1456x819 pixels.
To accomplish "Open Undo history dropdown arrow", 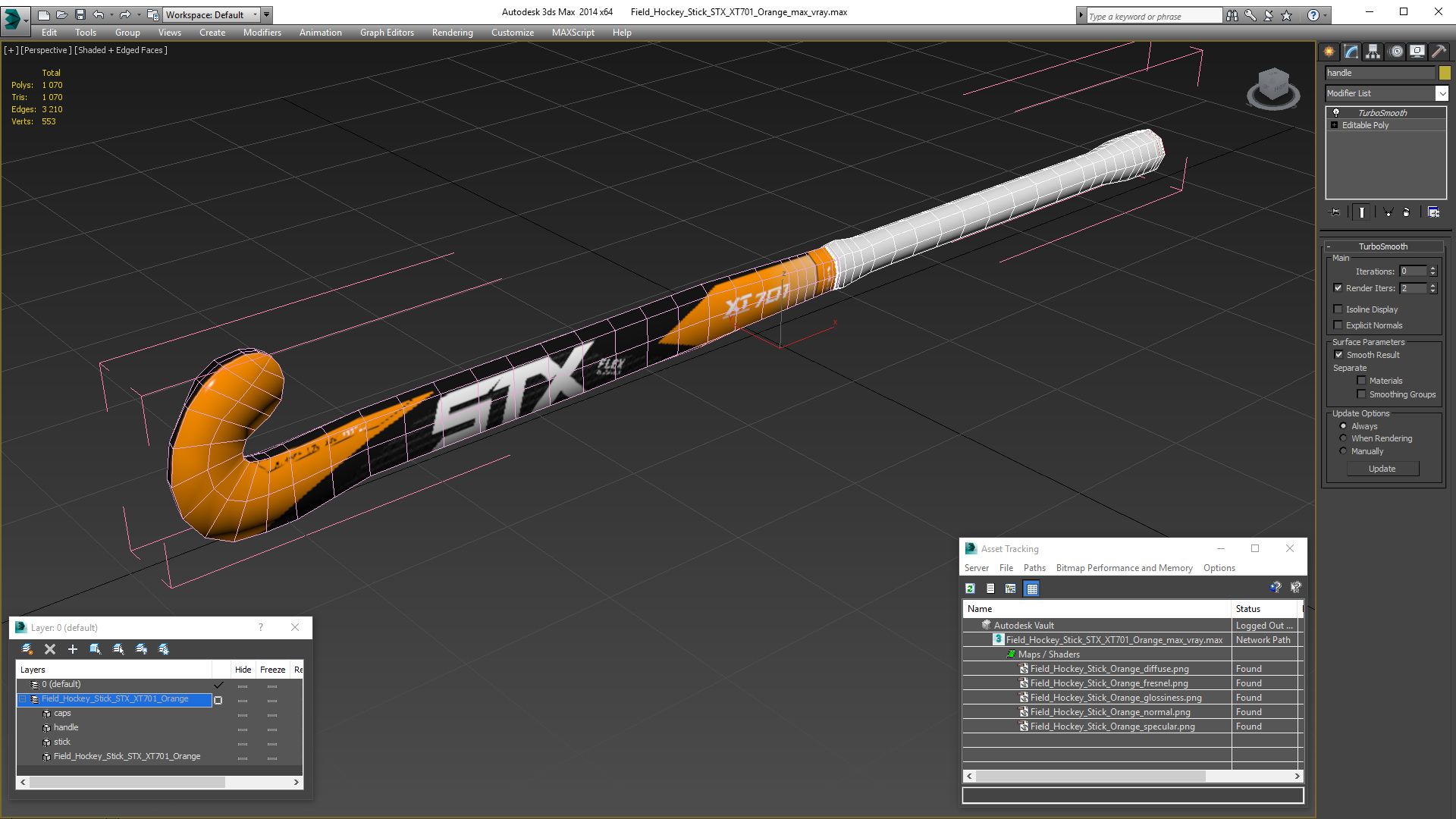I will [111, 14].
